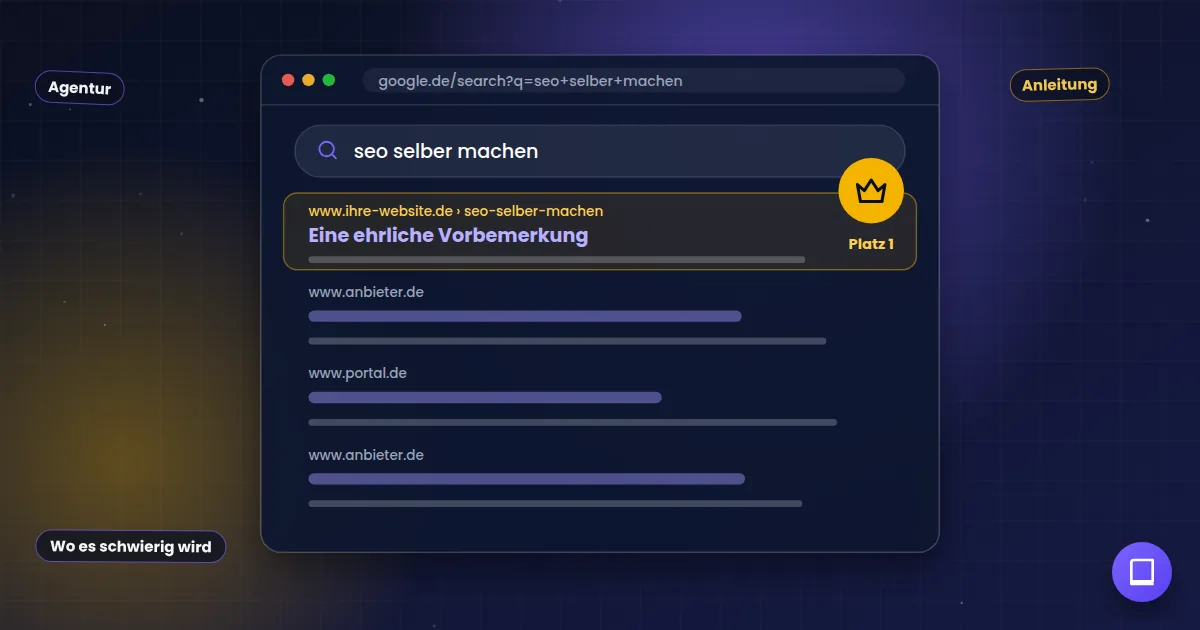Open the purple book icon button
Viewport: 1200px width, 630px height.
[1142, 572]
